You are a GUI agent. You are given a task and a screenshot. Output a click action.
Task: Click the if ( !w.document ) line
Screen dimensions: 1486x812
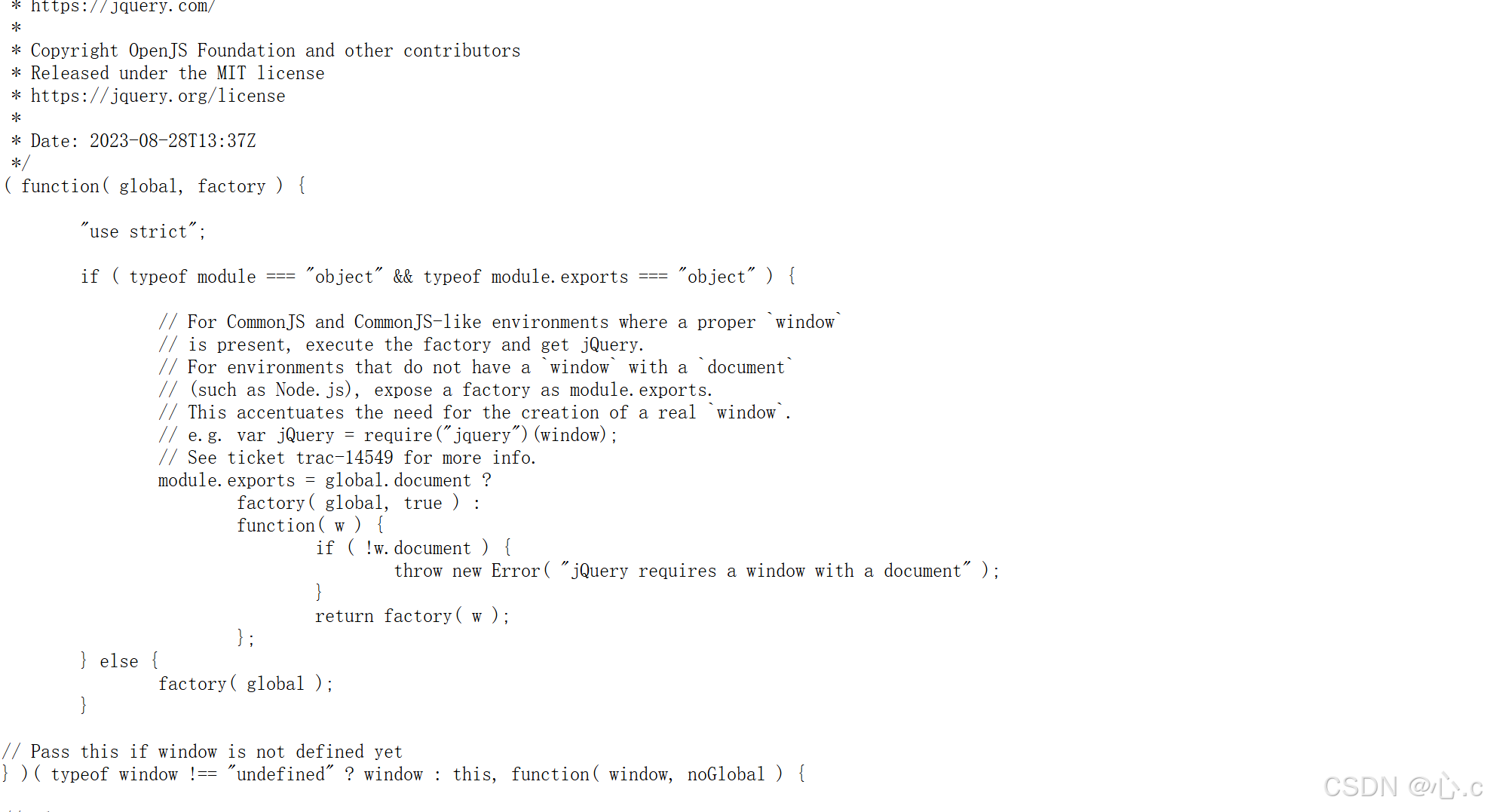tap(414, 548)
